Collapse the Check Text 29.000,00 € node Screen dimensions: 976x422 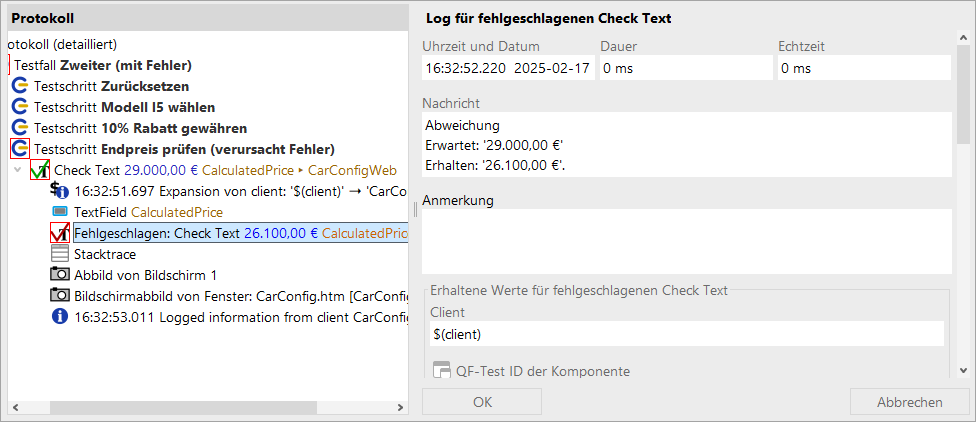[17, 170]
